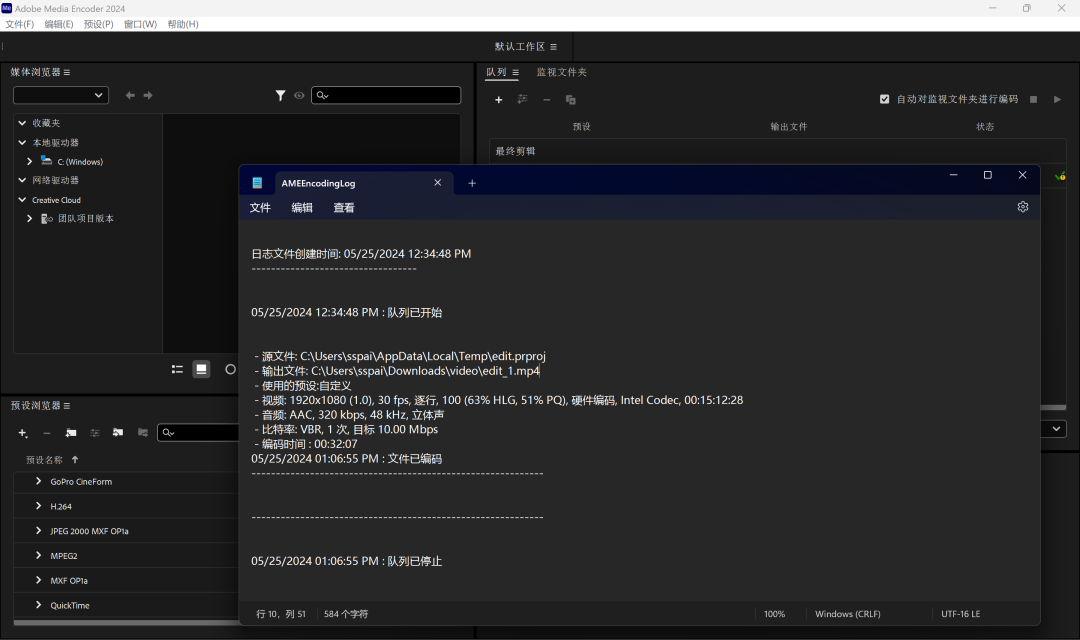Export the selected preset

143,433
